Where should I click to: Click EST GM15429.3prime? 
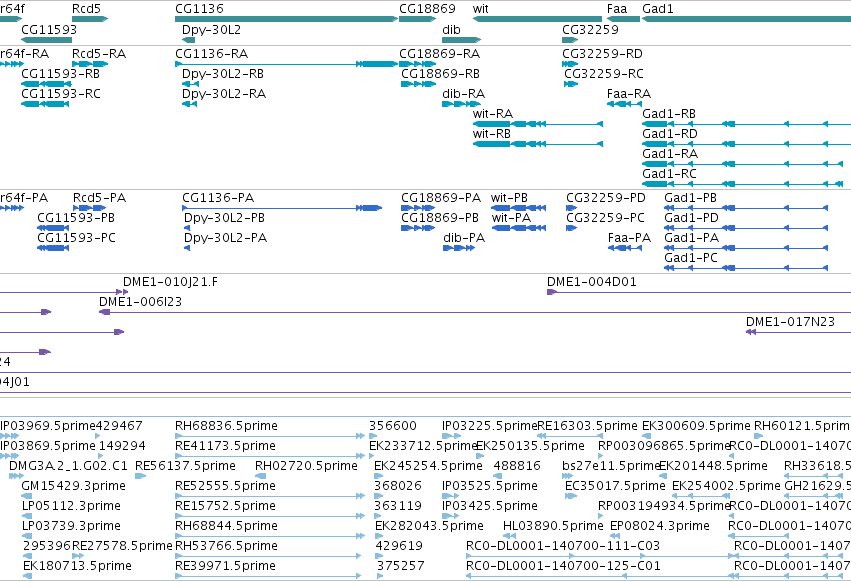(27, 496)
